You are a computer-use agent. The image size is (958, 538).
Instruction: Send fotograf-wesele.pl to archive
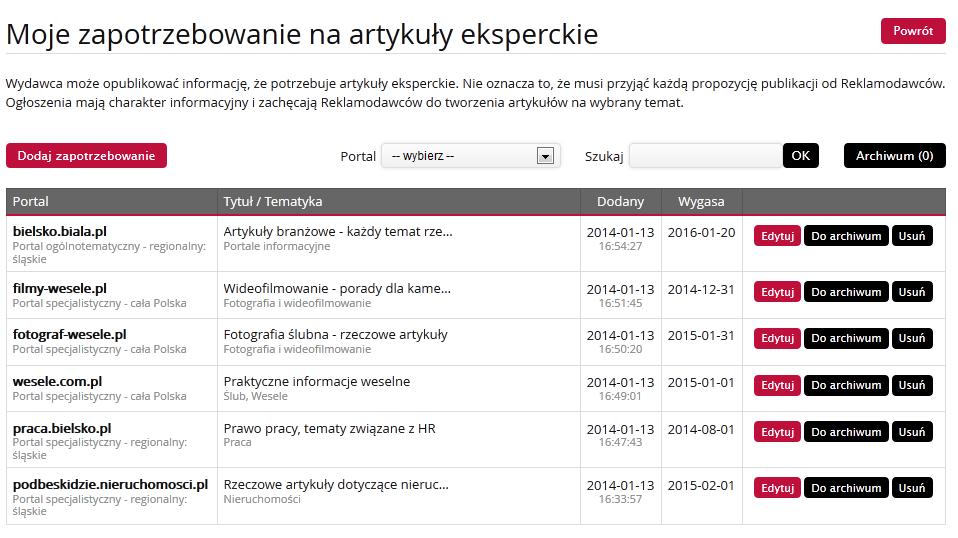click(x=846, y=338)
